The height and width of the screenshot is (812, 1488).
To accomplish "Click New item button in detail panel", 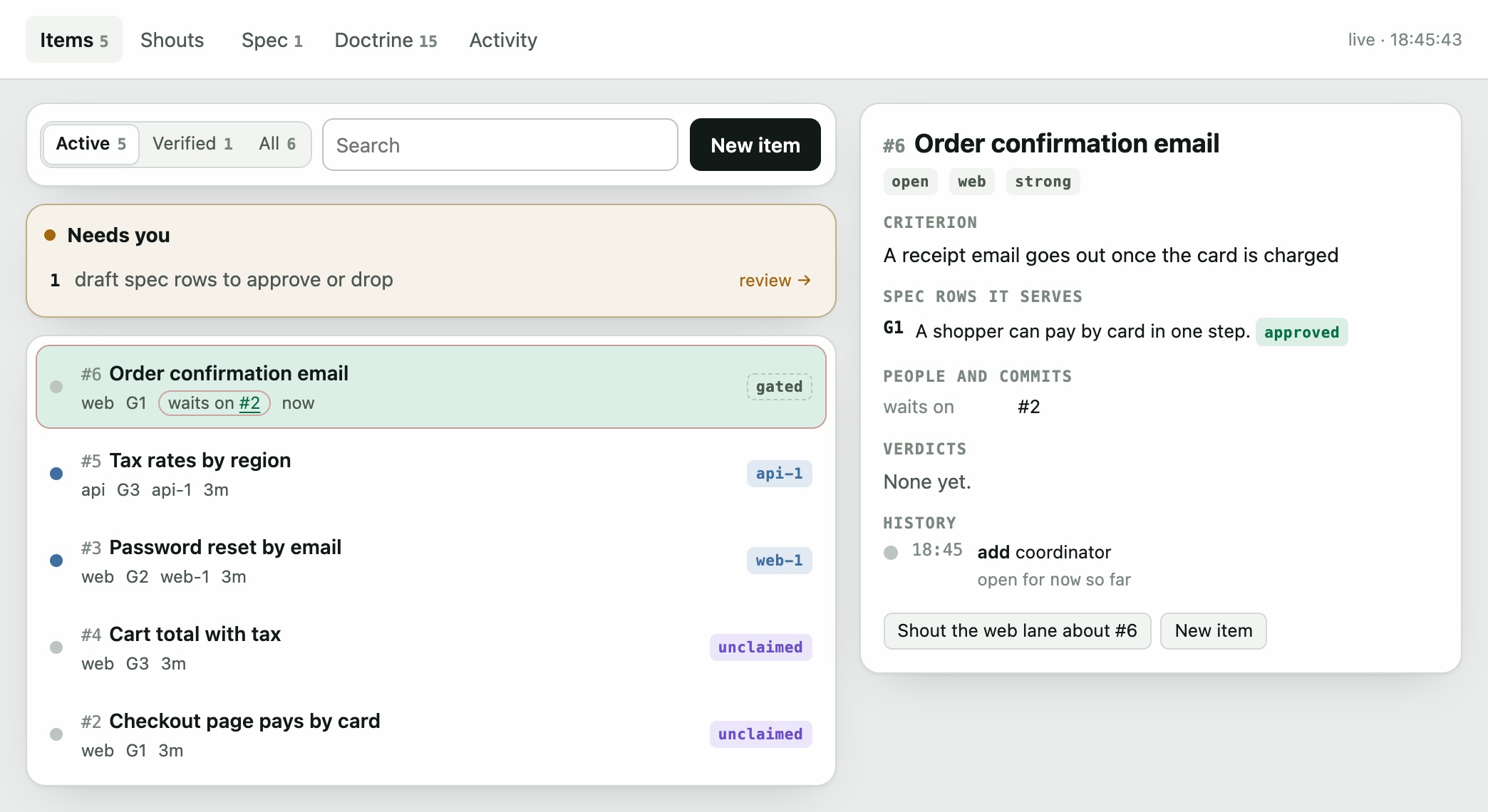I will (x=1213, y=631).
